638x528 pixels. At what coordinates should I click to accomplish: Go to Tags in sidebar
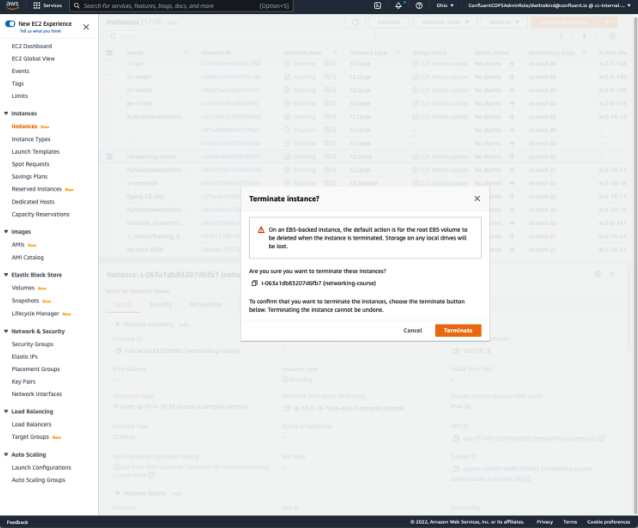coord(17,83)
